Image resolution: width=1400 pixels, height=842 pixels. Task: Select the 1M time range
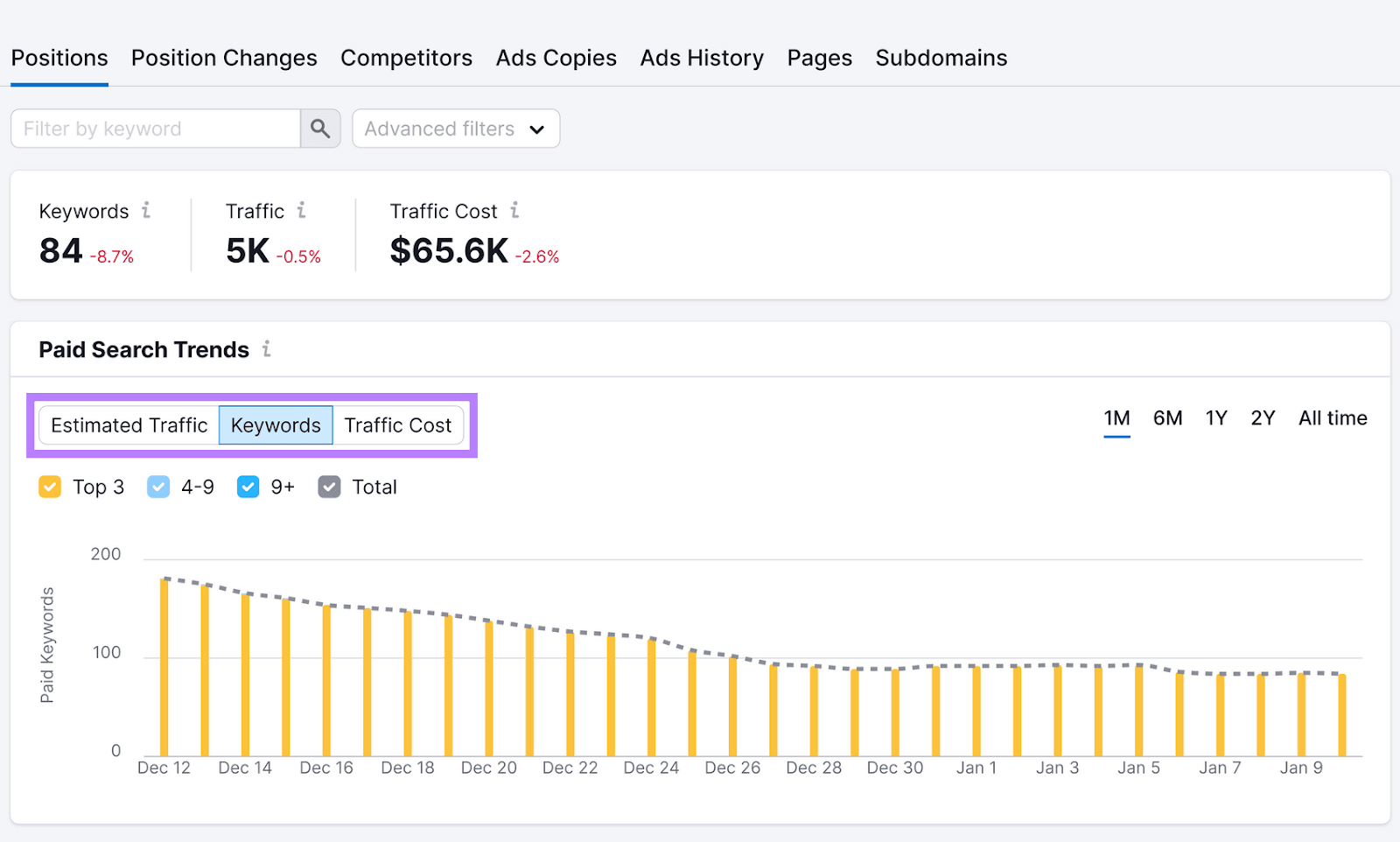tap(1116, 418)
